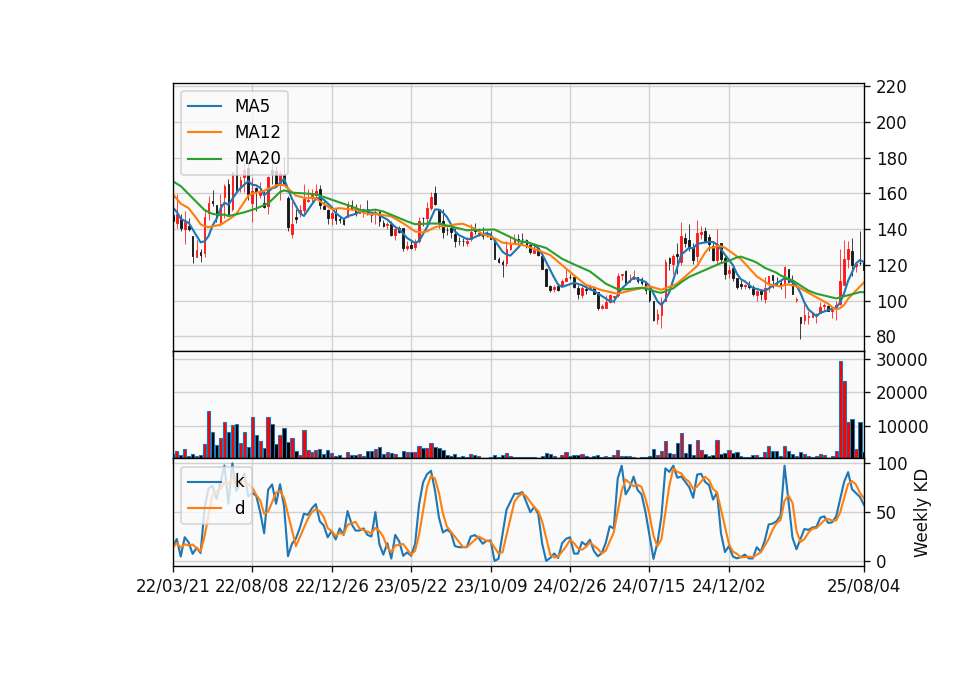Click the MA12 legend label
Viewport: 960px width, 690px height.
pyautogui.click(x=257, y=132)
